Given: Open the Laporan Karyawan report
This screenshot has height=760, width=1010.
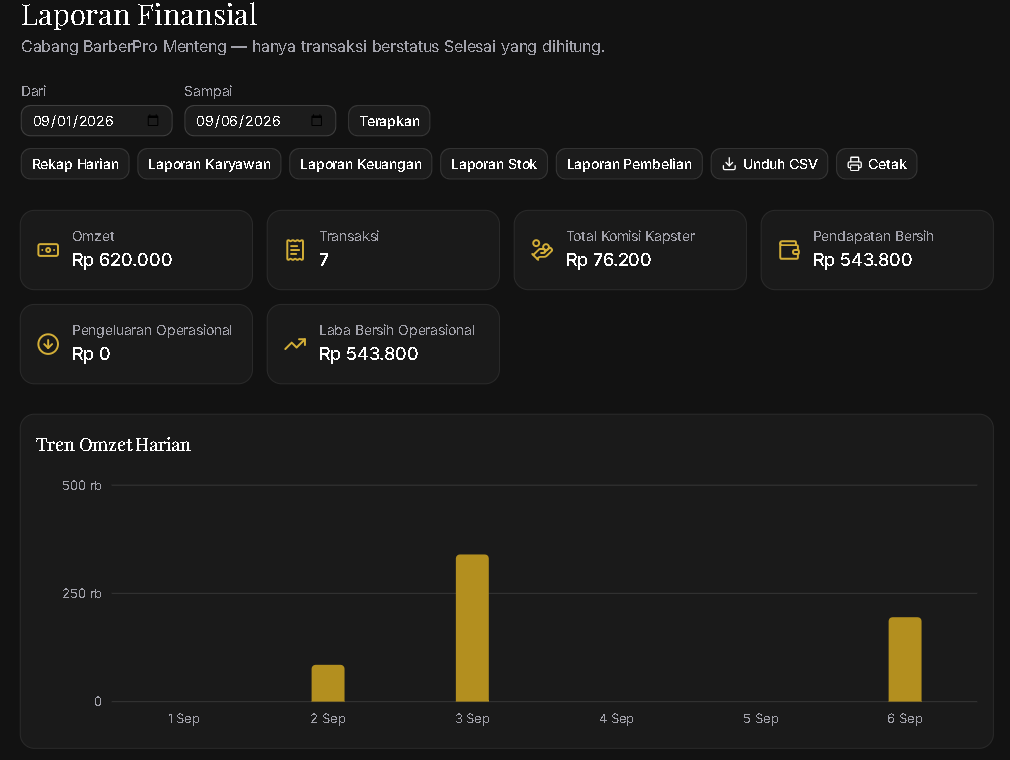Looking at the screenshot, I should [209, 164].
